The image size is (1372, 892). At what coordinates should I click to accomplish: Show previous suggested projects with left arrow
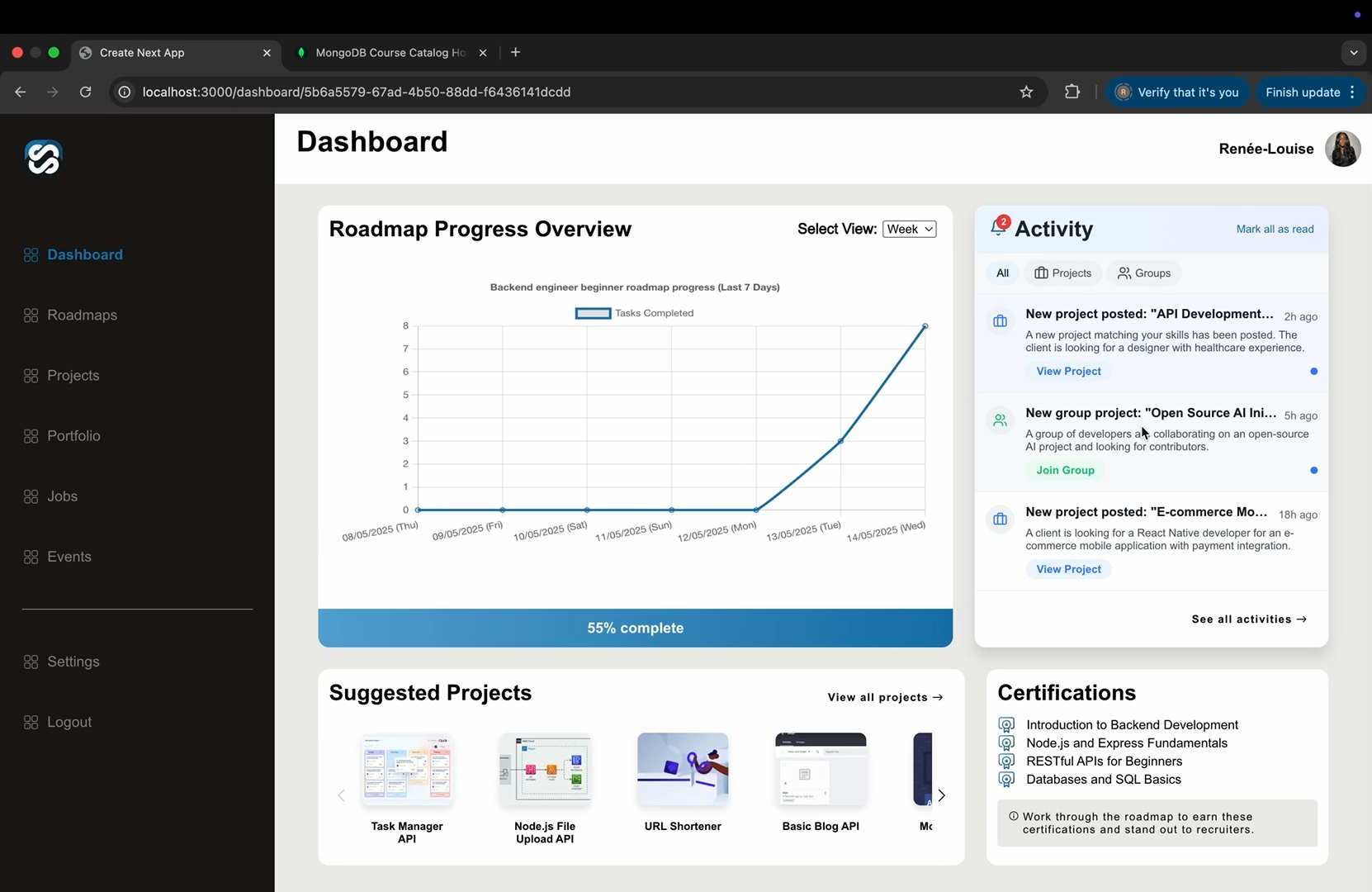pos(341,795)
